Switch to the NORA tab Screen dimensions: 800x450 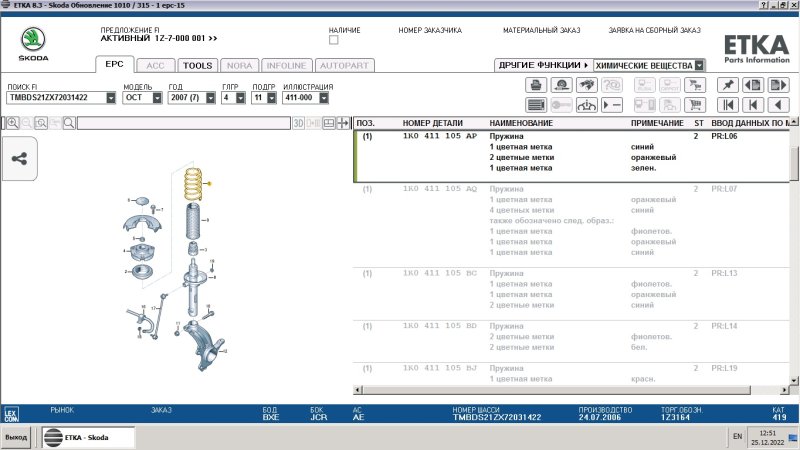pos(239,66)
